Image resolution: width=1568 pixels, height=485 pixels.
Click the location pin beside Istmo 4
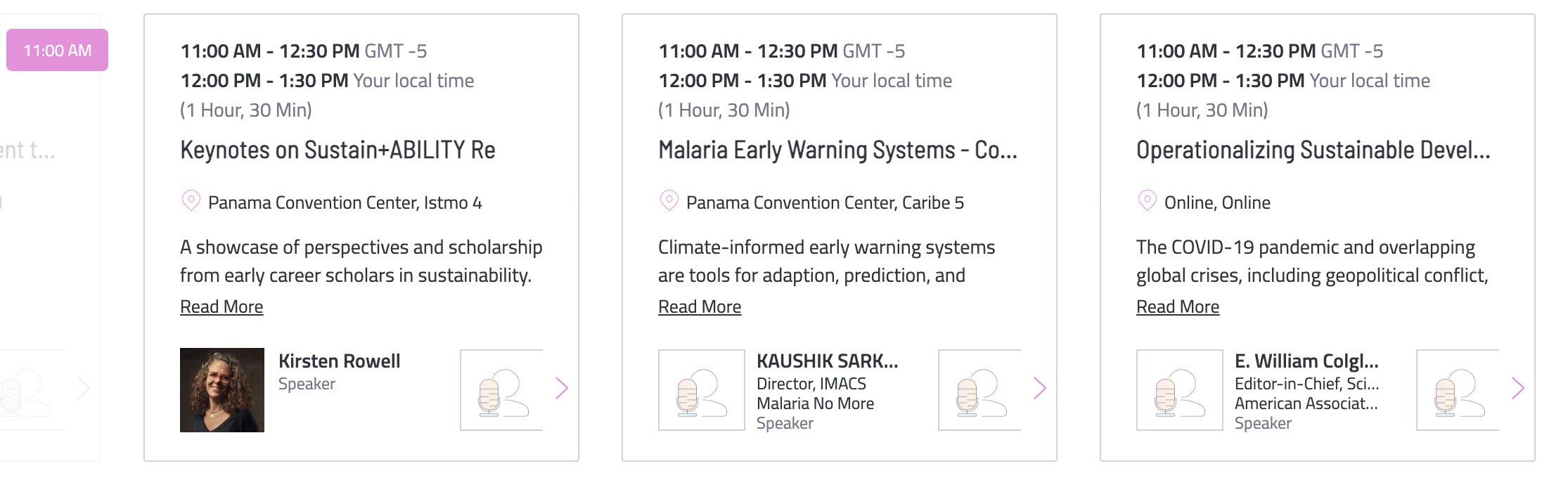pyautogui.click(x=191, y=201)
